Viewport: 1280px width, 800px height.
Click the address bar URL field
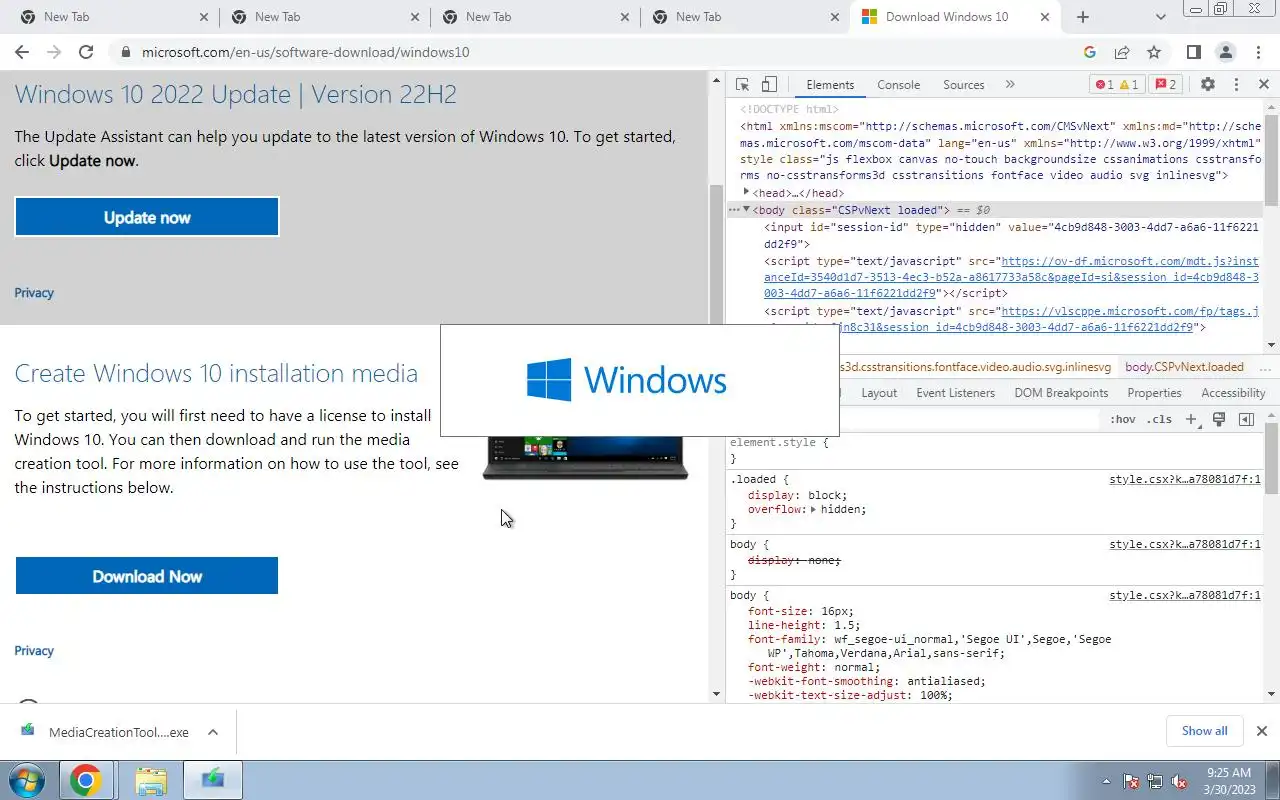pos(600,52)
